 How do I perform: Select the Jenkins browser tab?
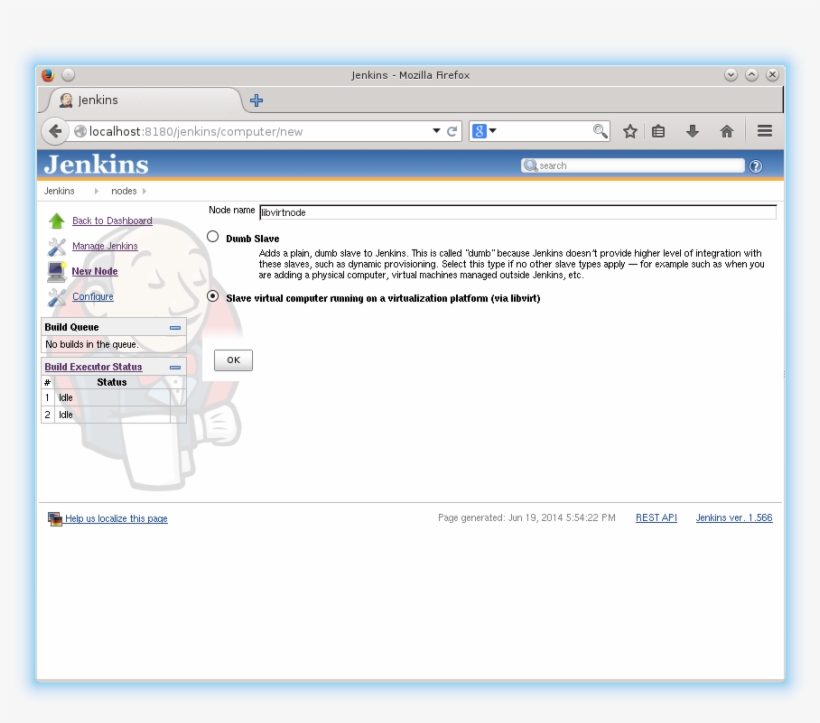(144, 100)
